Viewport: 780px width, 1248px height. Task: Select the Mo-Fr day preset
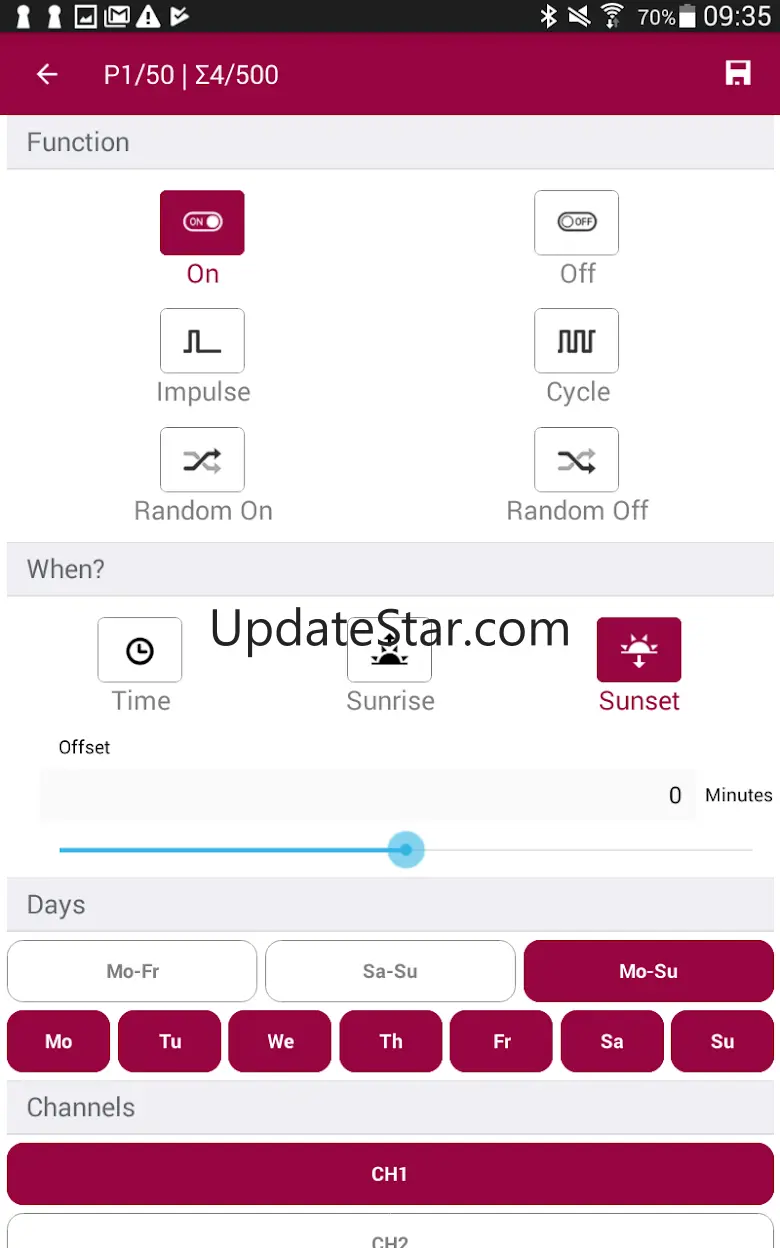132,971
